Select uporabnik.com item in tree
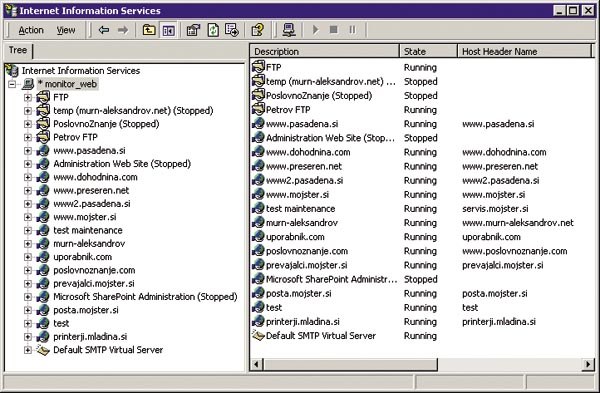Viewport: 600px width, 393px height. point(83,257)
